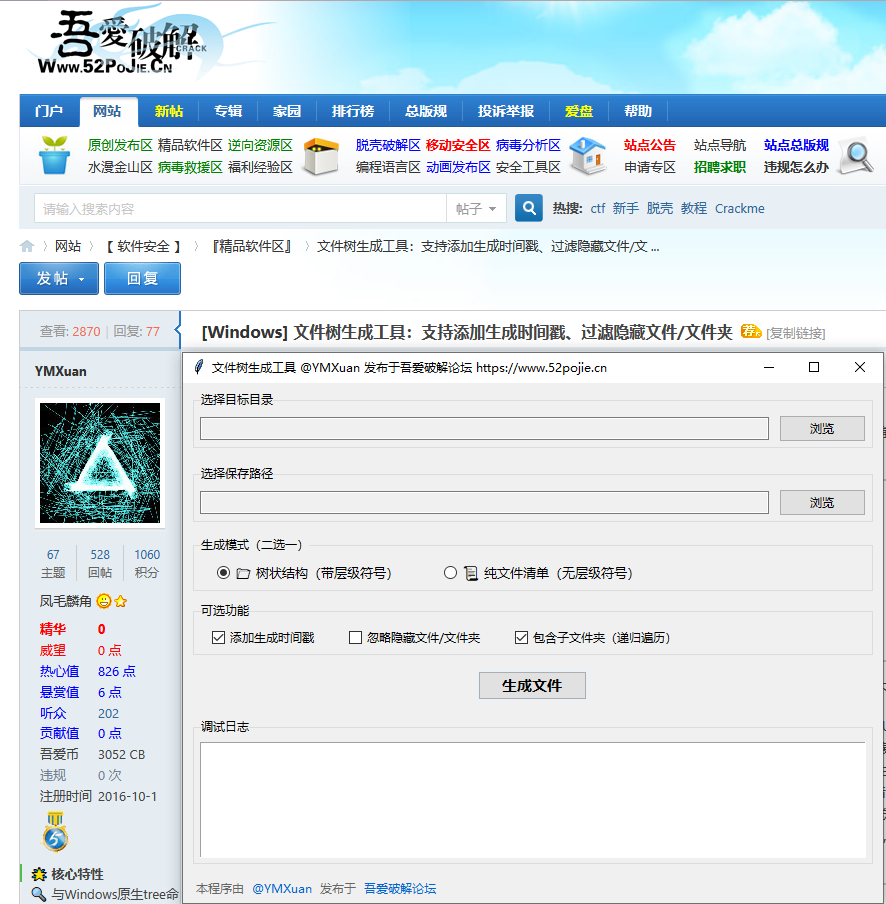Open the 站点总版规 link

pyautogui.click(x=796, y=145)
